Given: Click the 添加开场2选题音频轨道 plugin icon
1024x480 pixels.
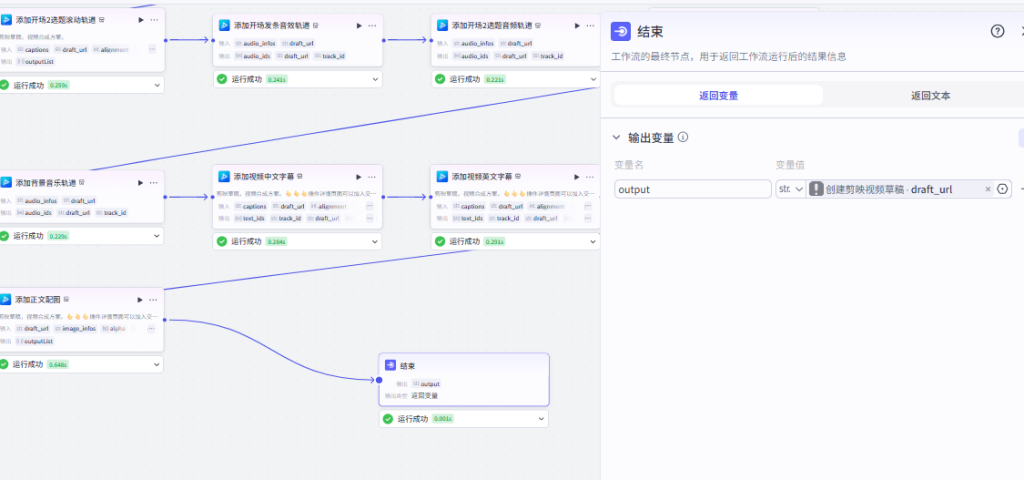Looking at the screenshot, I should pos(442,25).
